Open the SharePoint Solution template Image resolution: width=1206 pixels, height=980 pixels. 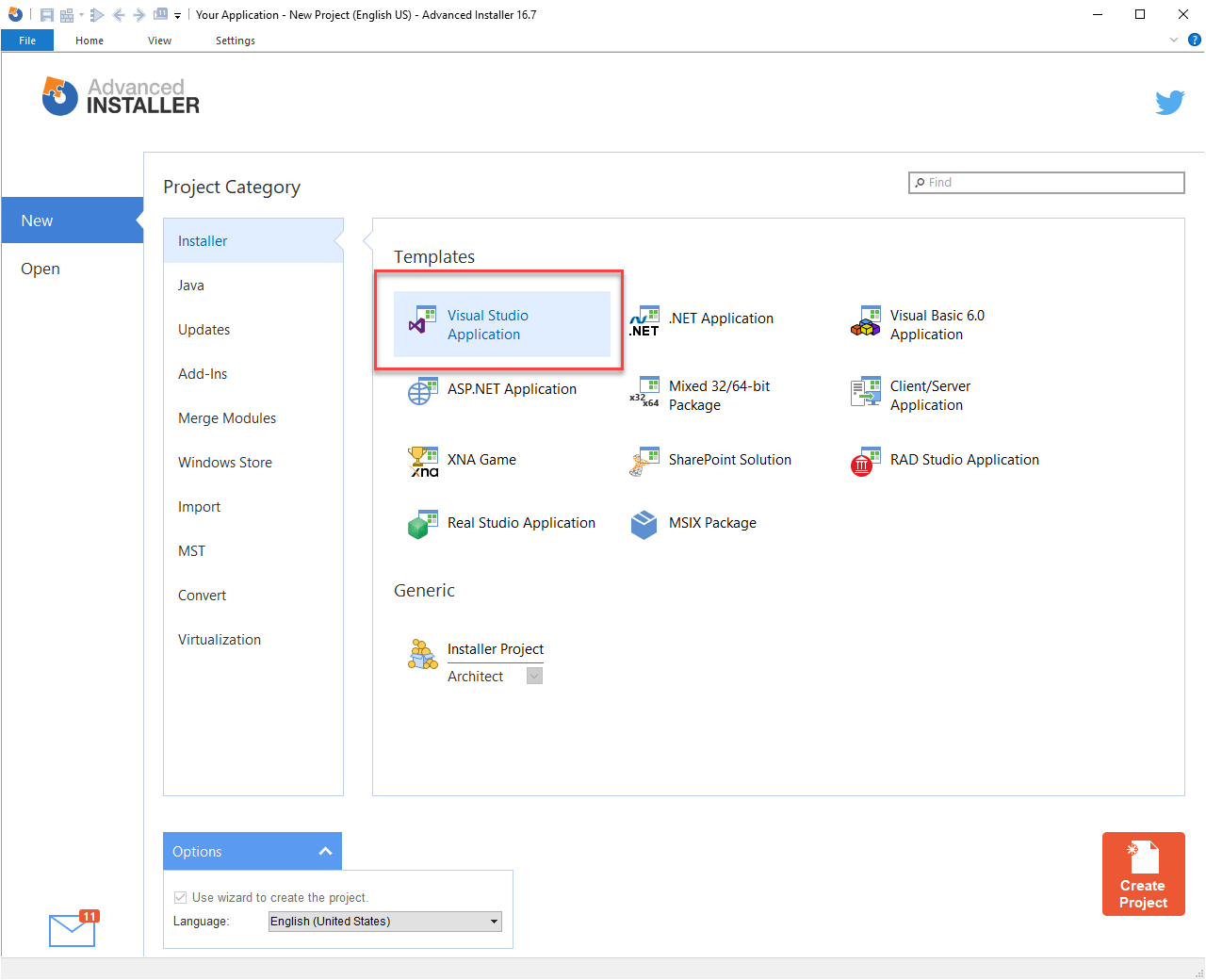click(x=644, y=461)
